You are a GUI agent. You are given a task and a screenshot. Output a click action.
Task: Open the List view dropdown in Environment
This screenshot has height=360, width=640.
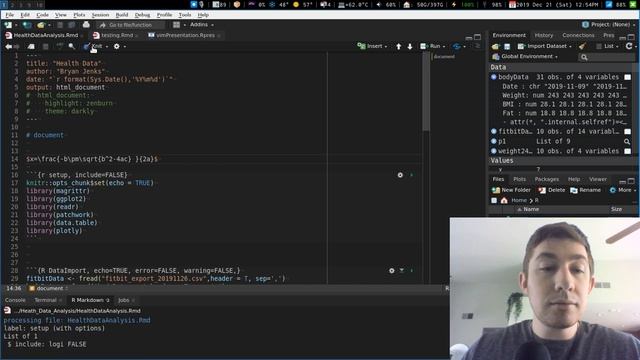click(x=607, y=47)
